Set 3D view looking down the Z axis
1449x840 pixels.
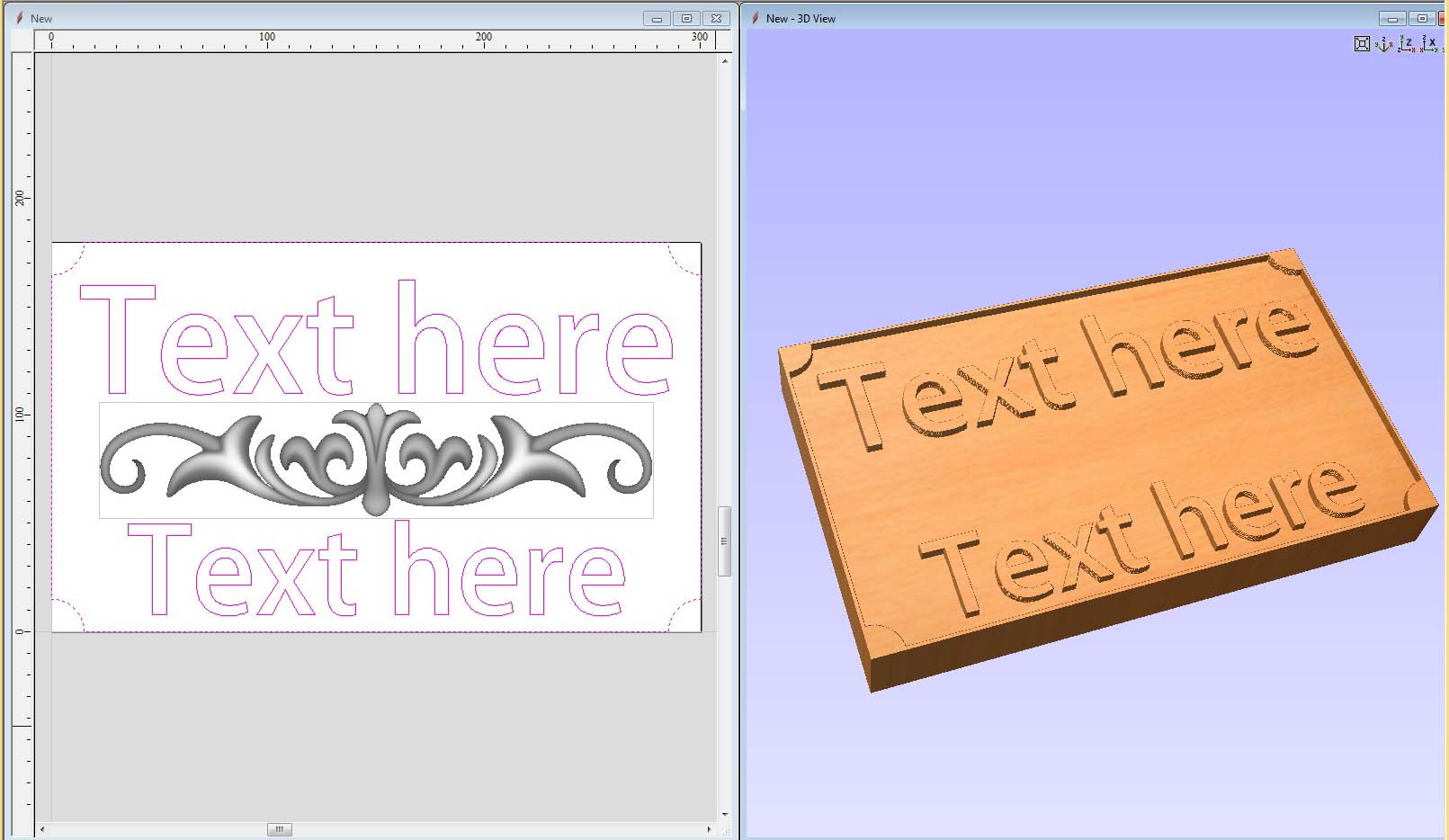point(1407,43)
